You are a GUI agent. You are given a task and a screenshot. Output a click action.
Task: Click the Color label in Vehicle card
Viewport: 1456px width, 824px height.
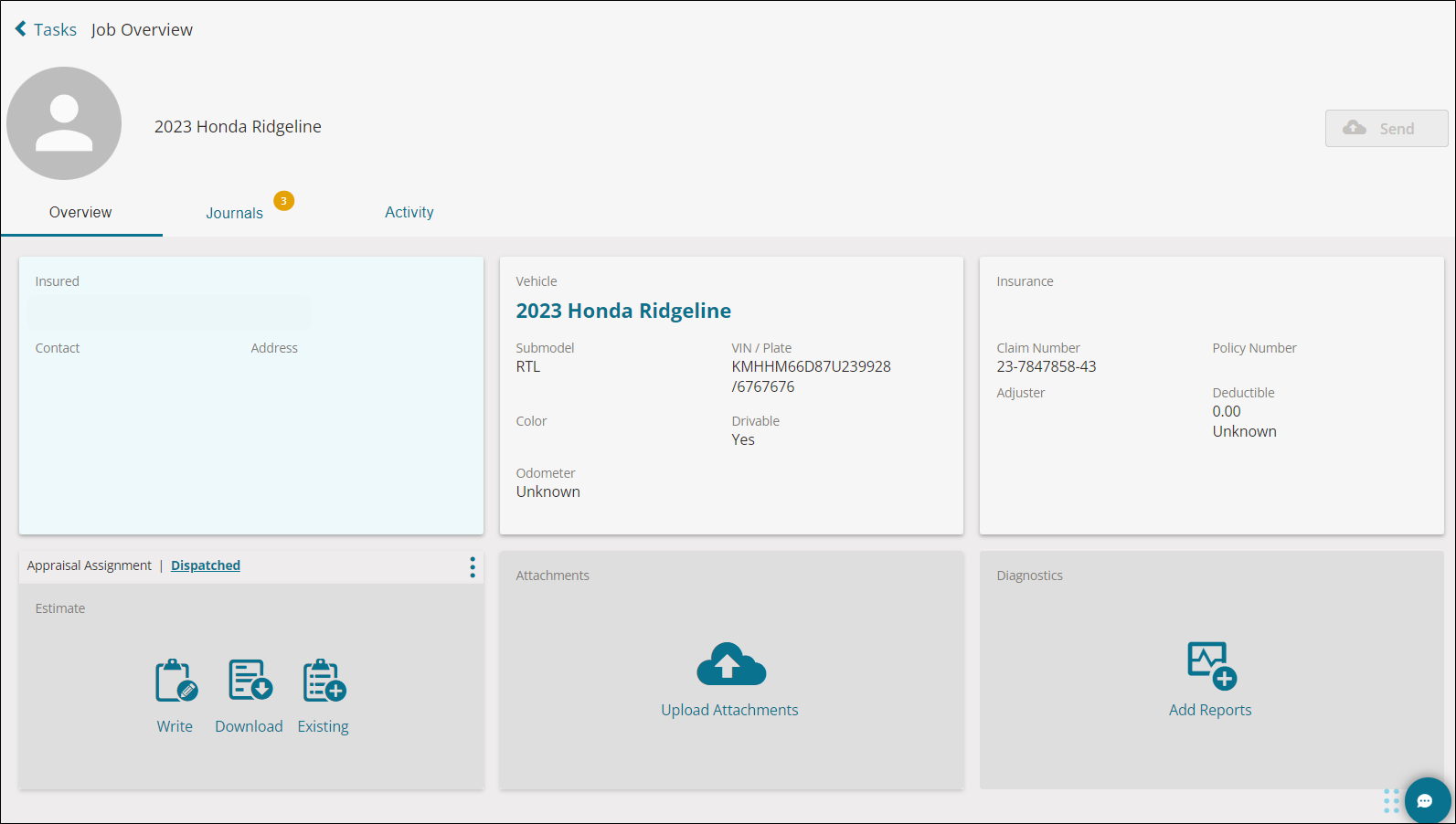point(531,421)
